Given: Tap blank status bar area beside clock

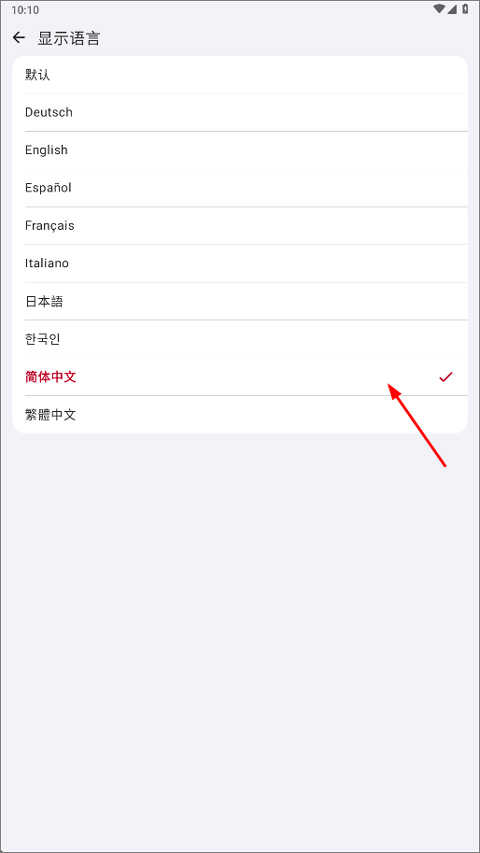Looking at the screenshot, I should (234, 9).
